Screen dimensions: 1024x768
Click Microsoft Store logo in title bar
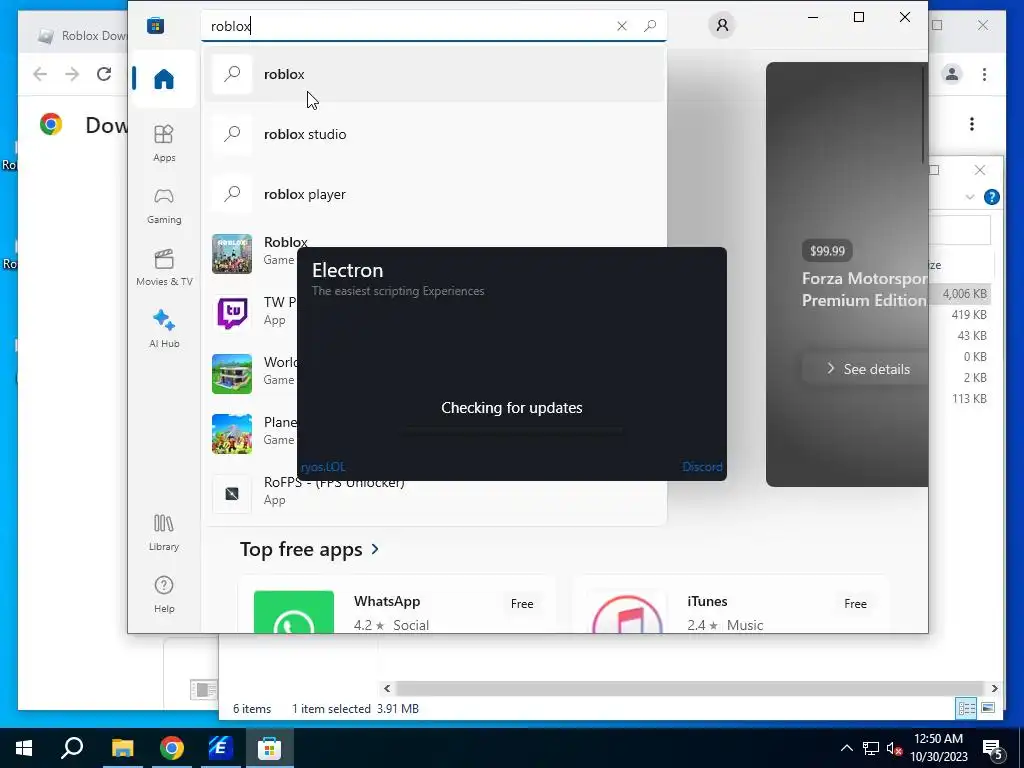click(155, 25)
